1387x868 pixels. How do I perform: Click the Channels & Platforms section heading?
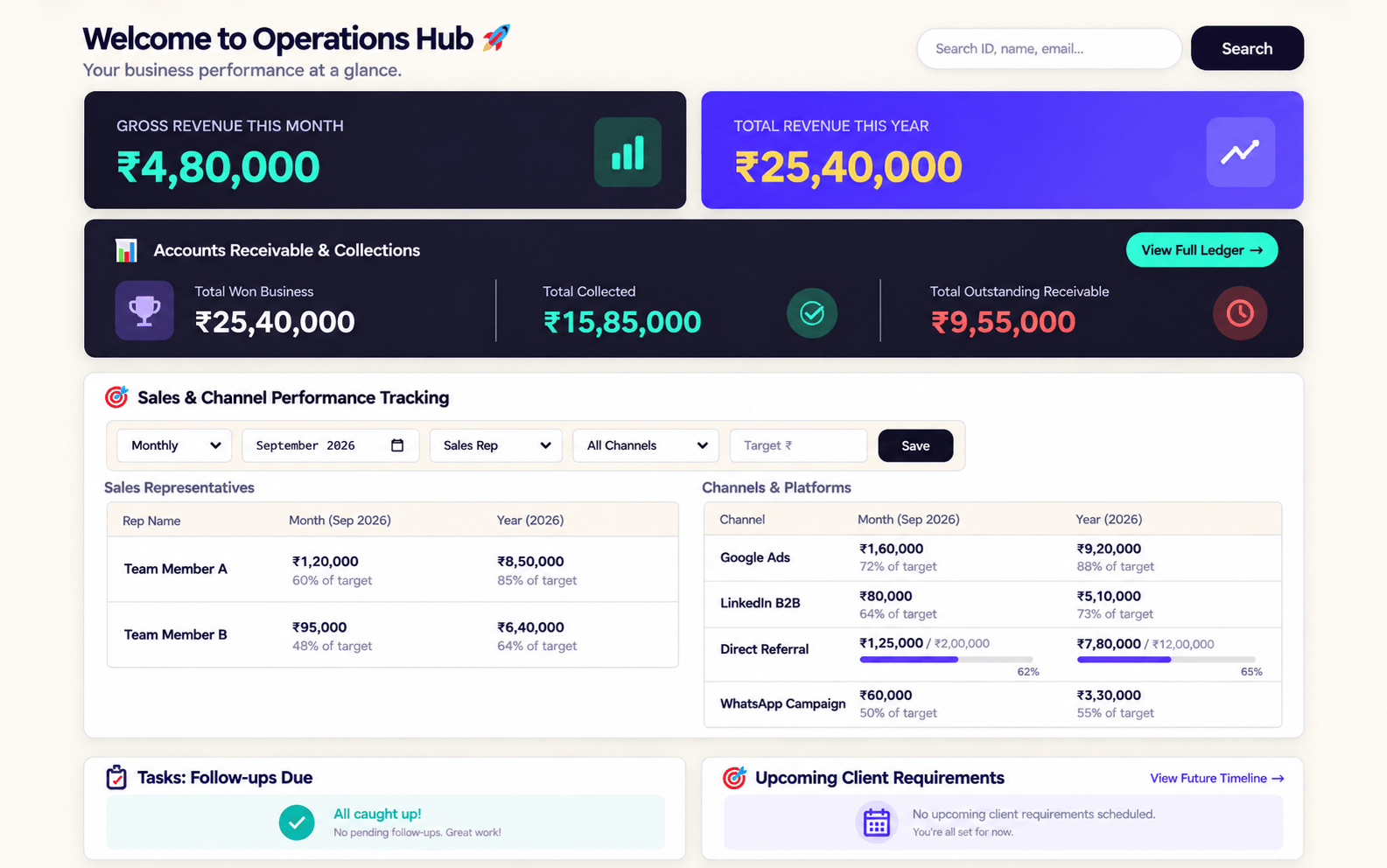[x=776, y=487]
